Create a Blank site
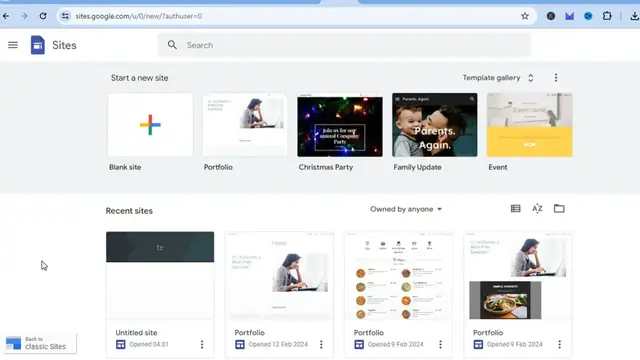The height and width of the screenshot is (360, 640). pyautogui.click(x=150, y=125)
